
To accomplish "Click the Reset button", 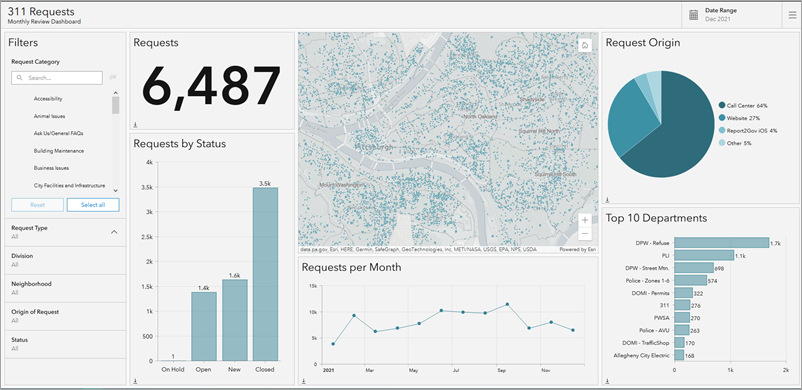I will pyautogui.click(x=37, y=205).
